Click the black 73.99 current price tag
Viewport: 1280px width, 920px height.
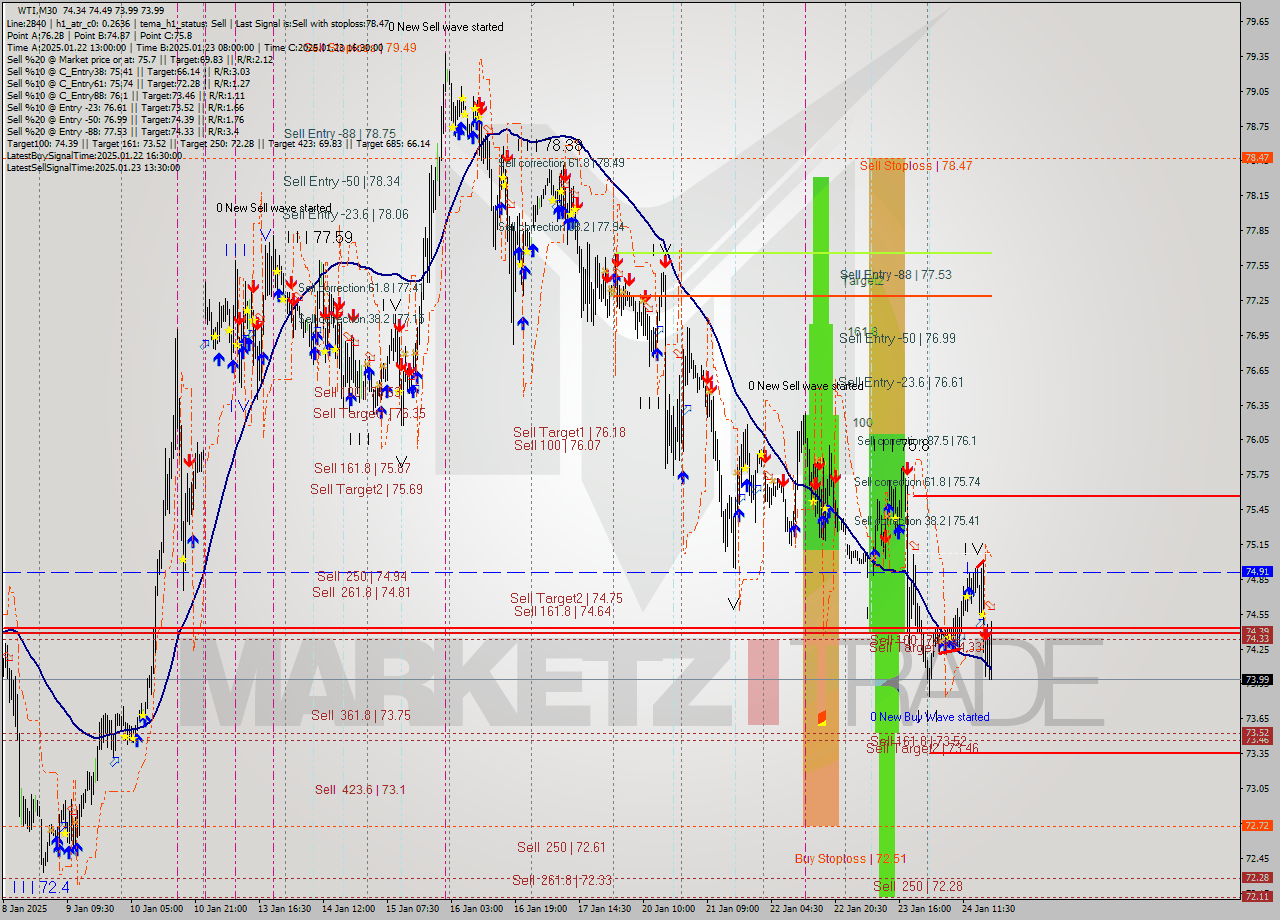point(1257,680)
